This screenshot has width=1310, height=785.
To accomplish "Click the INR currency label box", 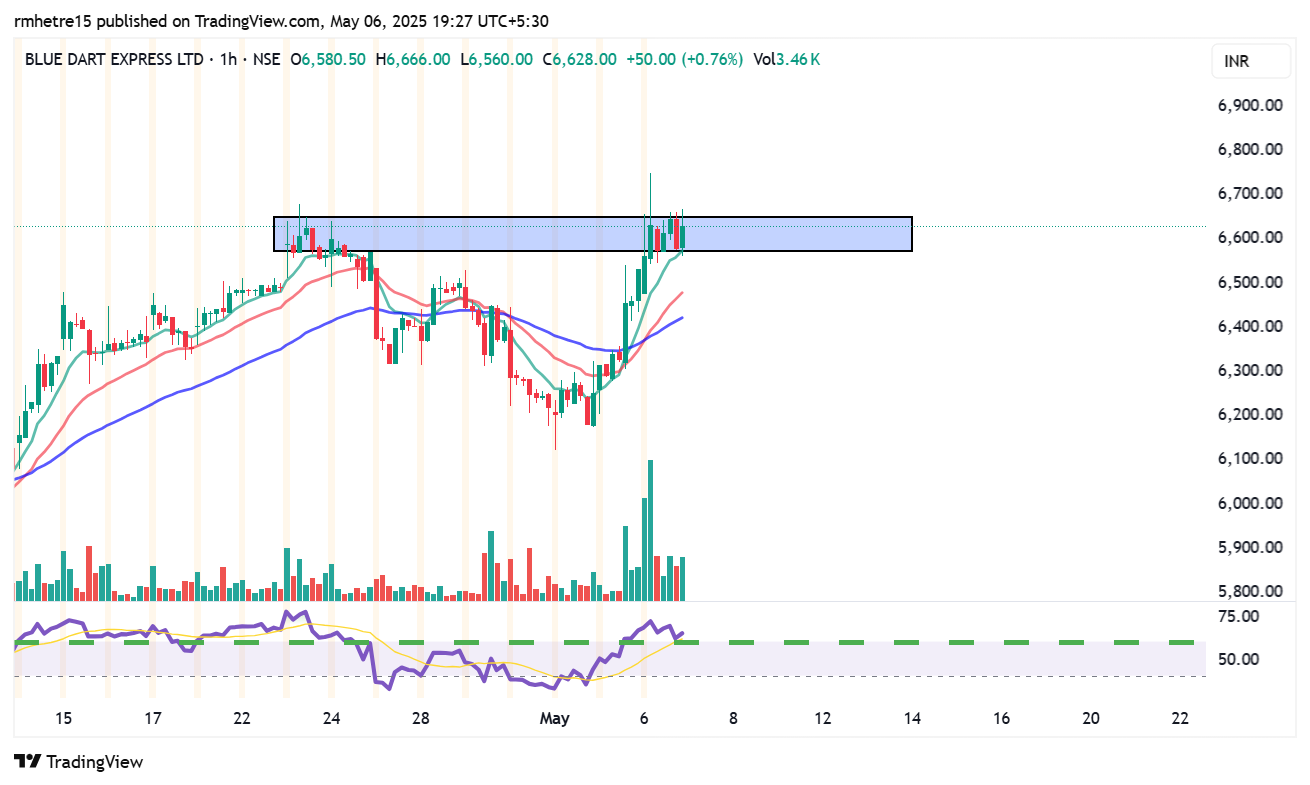I will (x=1250, y=61).
